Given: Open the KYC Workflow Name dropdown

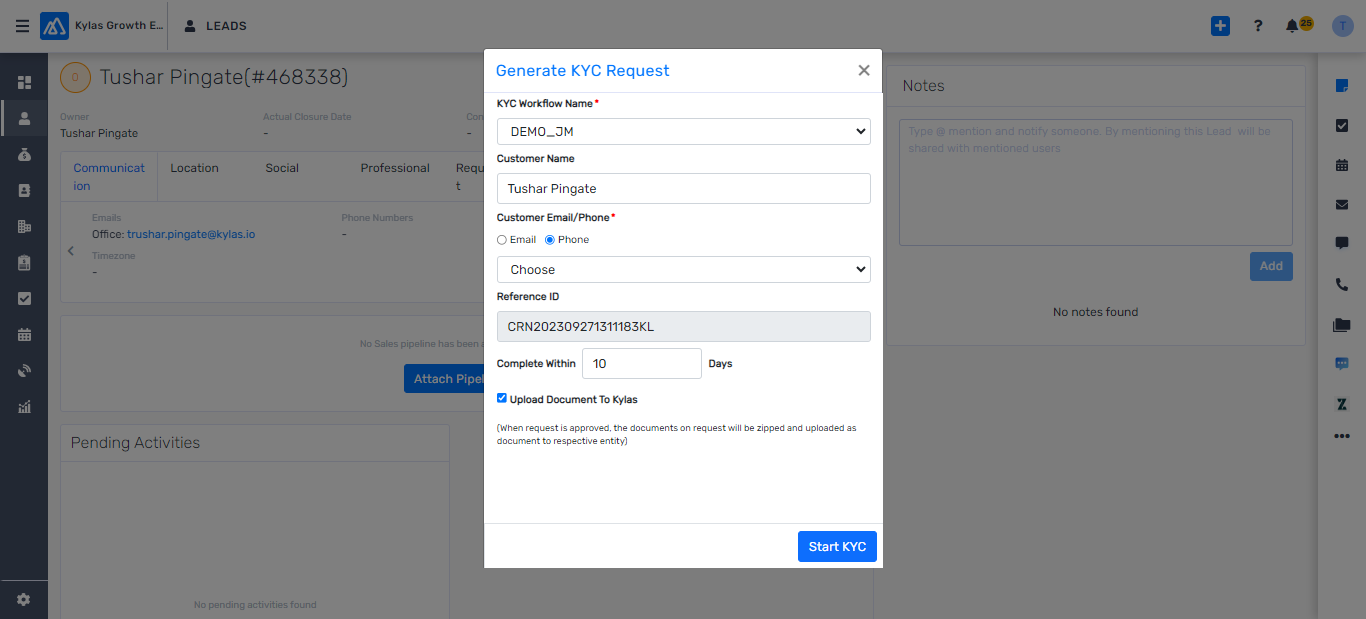Looking at the screenshot, I should tap(683, 131).
